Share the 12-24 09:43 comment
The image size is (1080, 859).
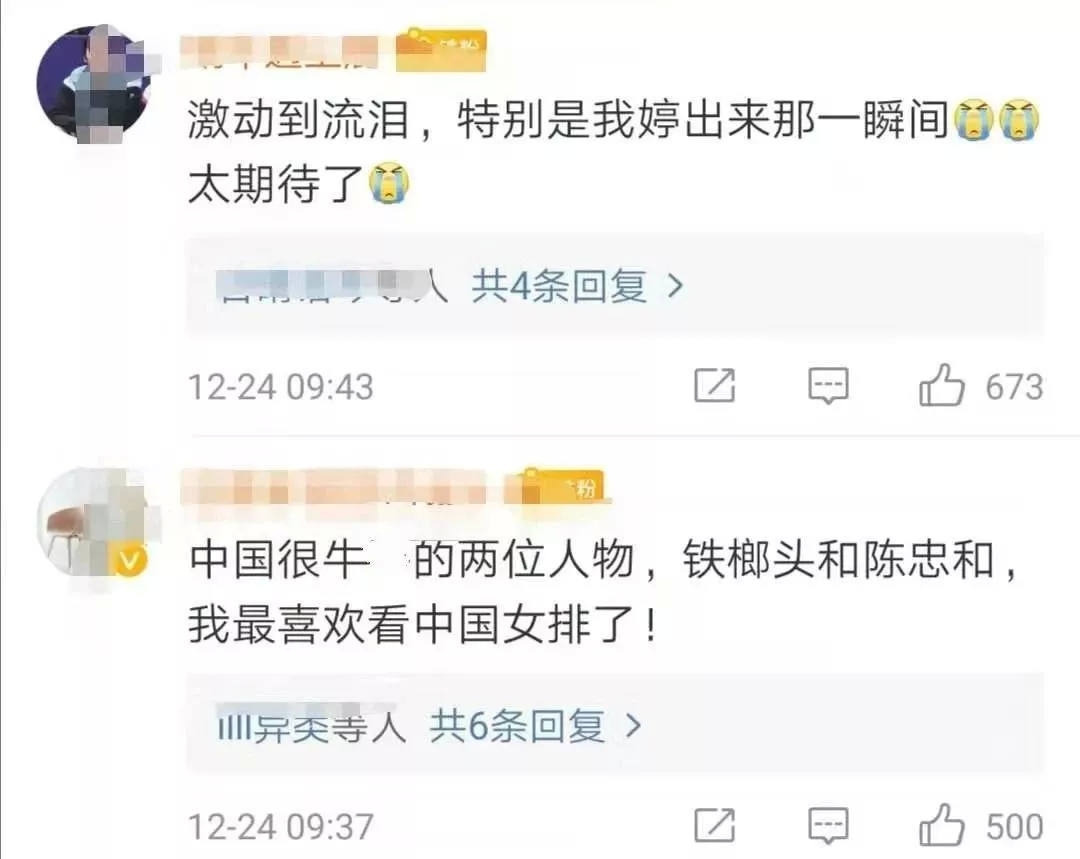[714, 385]
